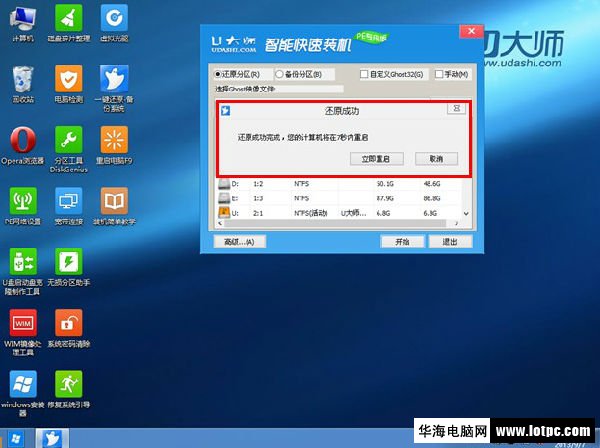Image resolution: width=600 pixels, height=448 pixels.
Task: Click the 立即重启 button
Action: tap(376, 159)
